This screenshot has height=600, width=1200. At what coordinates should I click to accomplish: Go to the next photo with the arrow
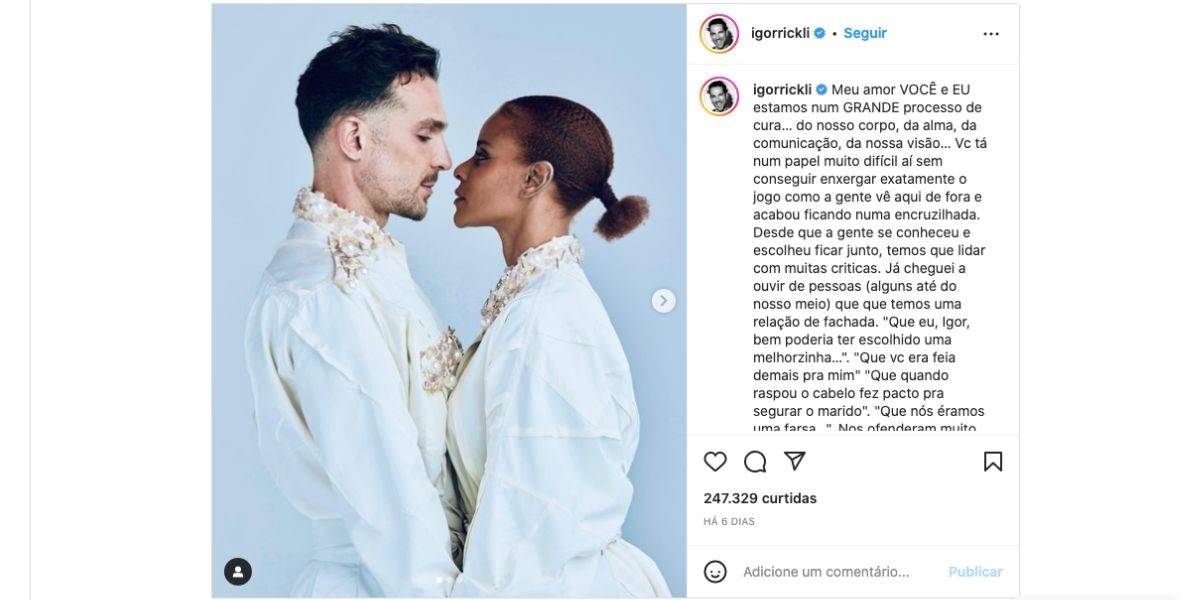pos(664,300)
